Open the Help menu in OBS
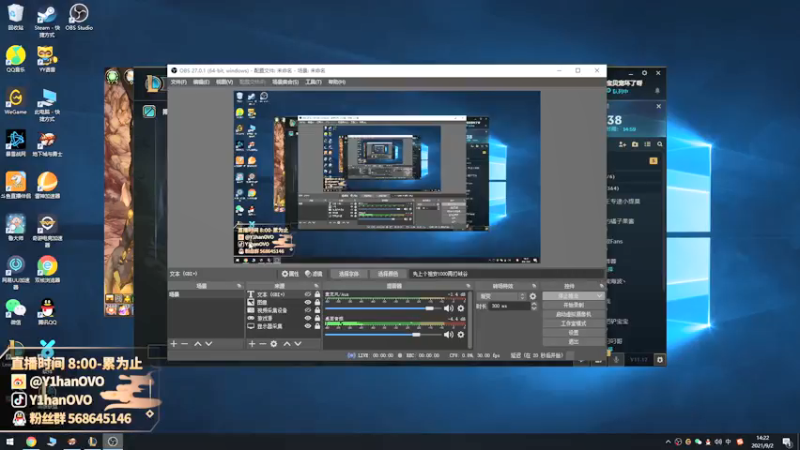The height and width of the screenshot is (450, 800). (x=337, y=82)
